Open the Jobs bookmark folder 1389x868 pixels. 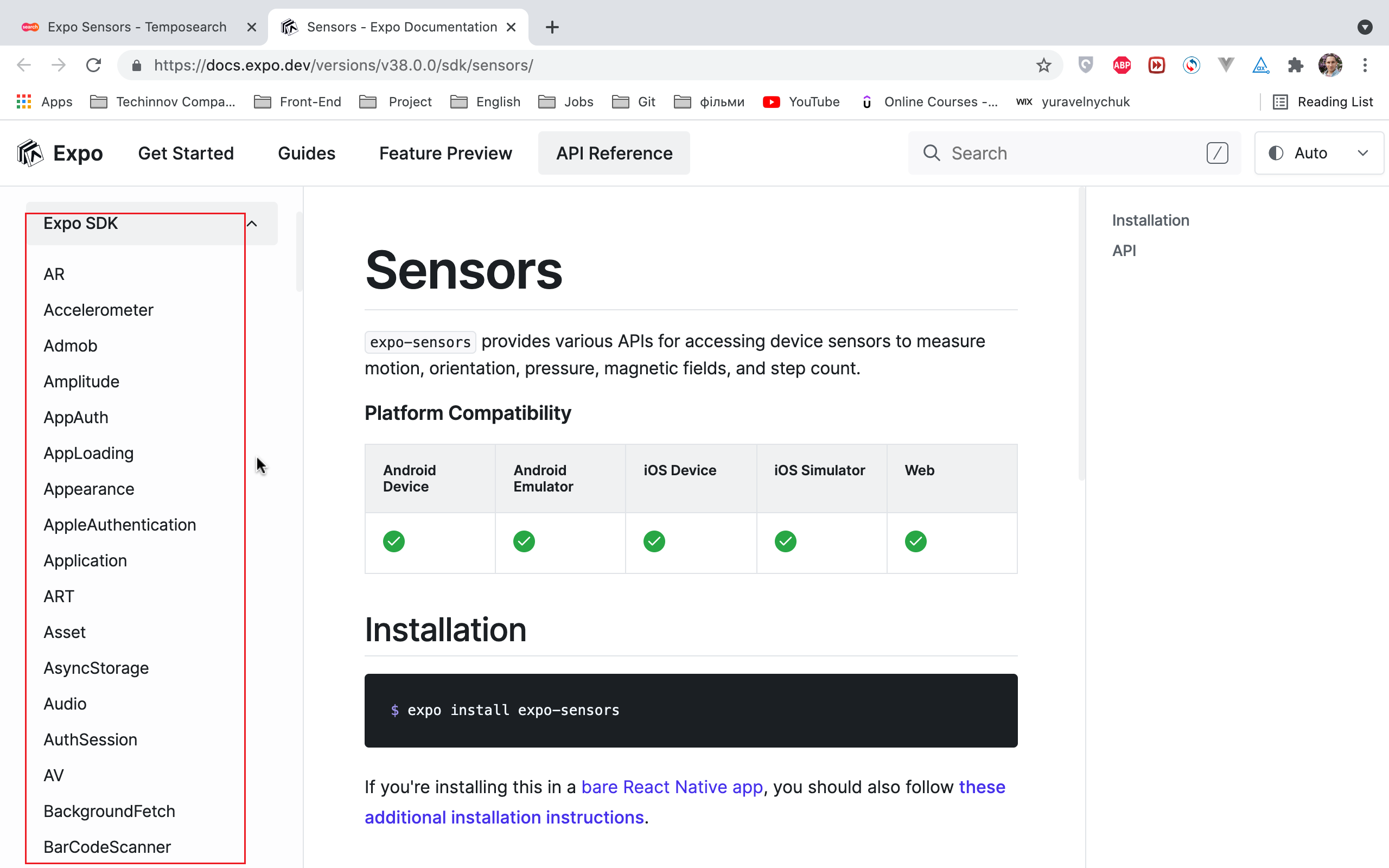(x=565, y=101)
